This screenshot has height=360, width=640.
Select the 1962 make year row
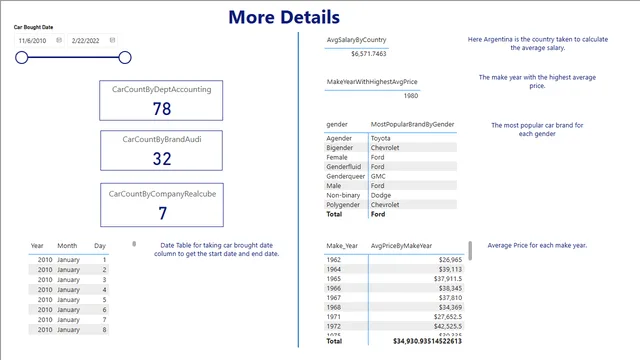(394, 260)
